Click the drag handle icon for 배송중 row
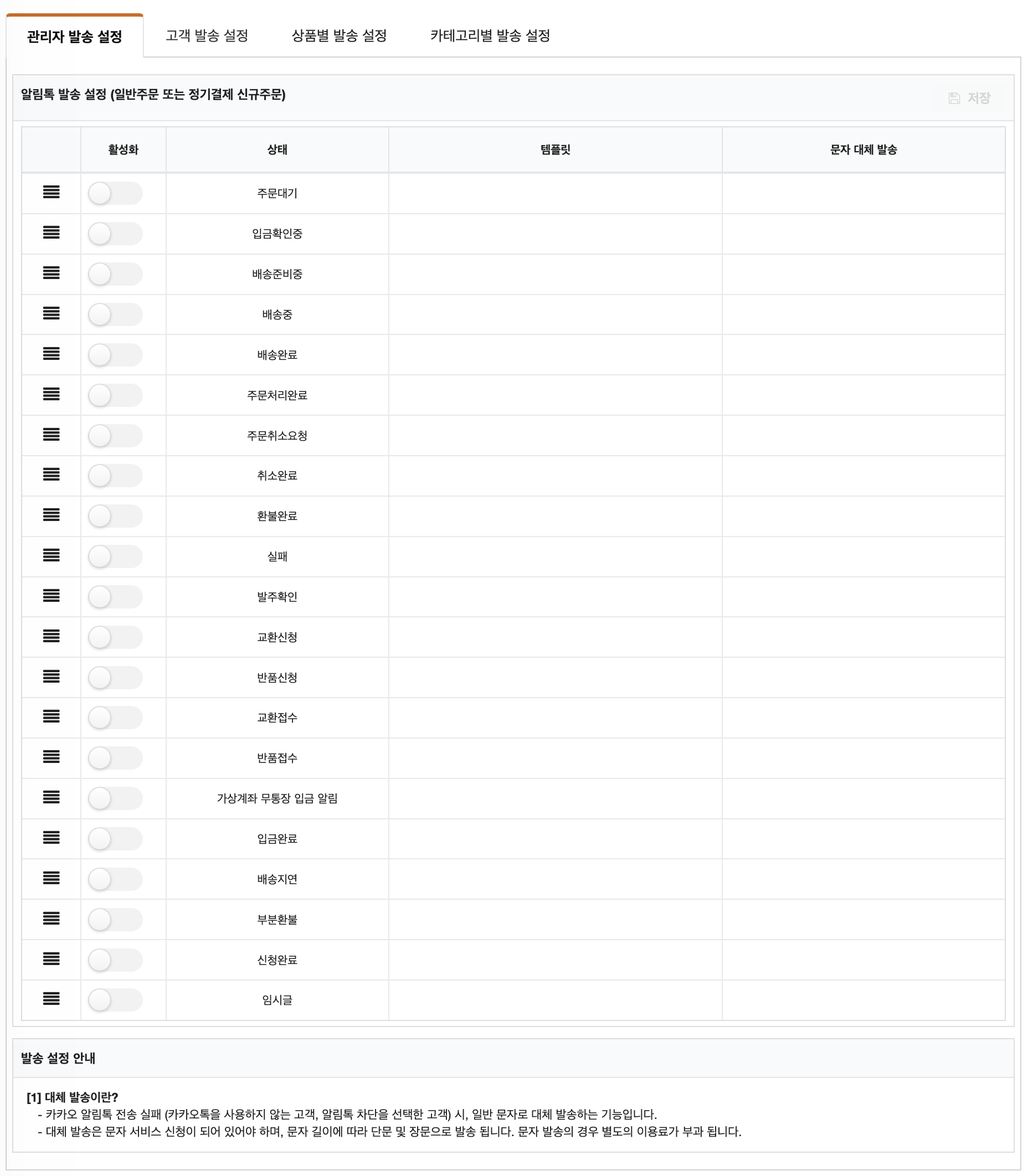The width and height of the screenshot is (1028, 1176). click(51, 313)
